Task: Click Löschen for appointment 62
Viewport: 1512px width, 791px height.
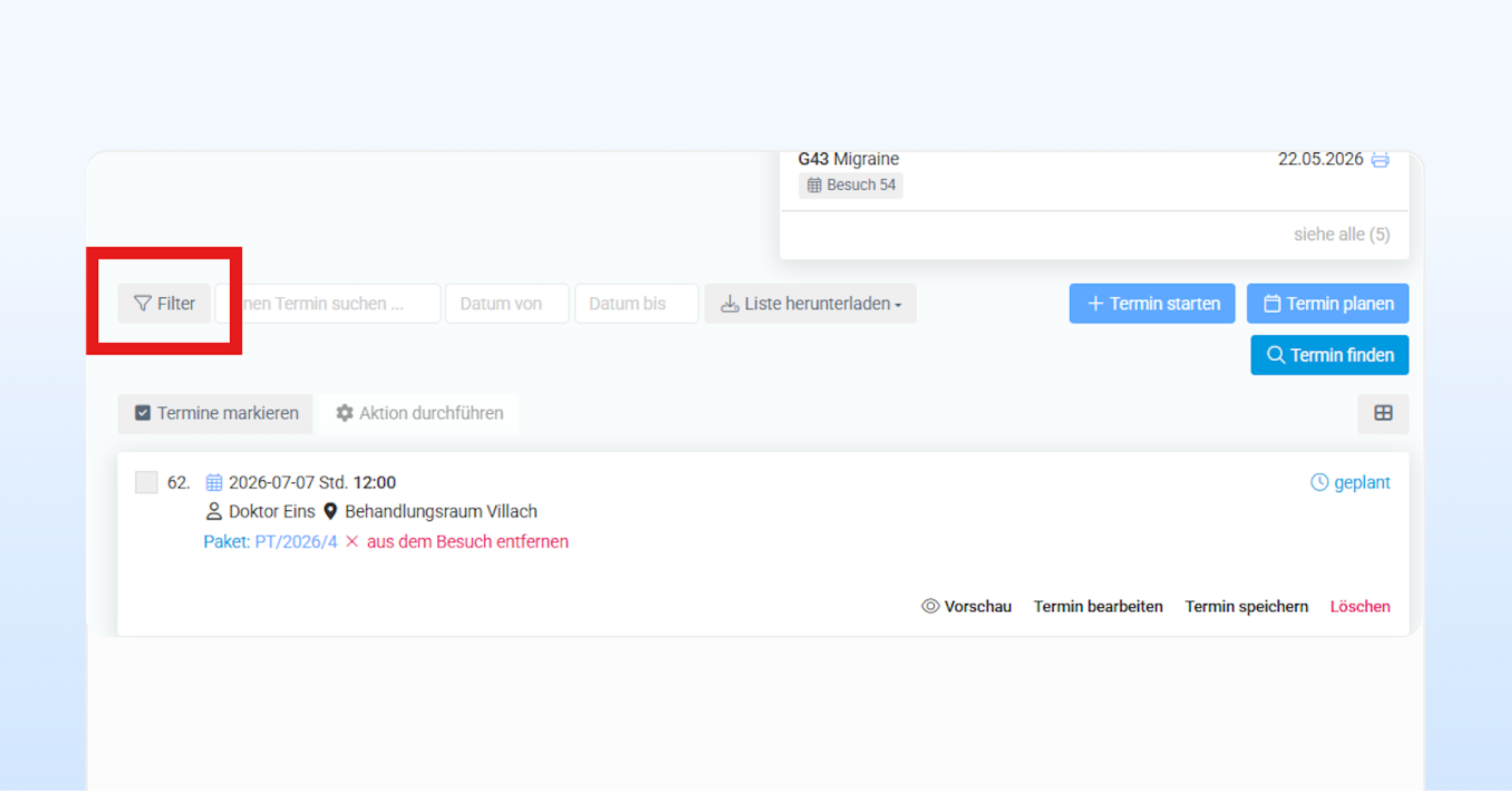Action: point(1360,606)
